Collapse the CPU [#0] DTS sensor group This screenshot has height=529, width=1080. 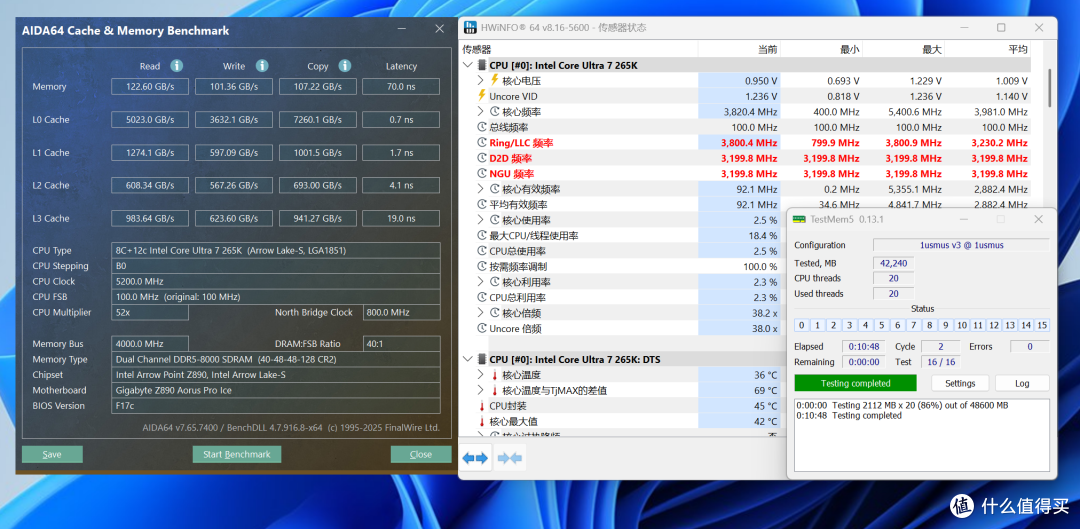[468, 360]
